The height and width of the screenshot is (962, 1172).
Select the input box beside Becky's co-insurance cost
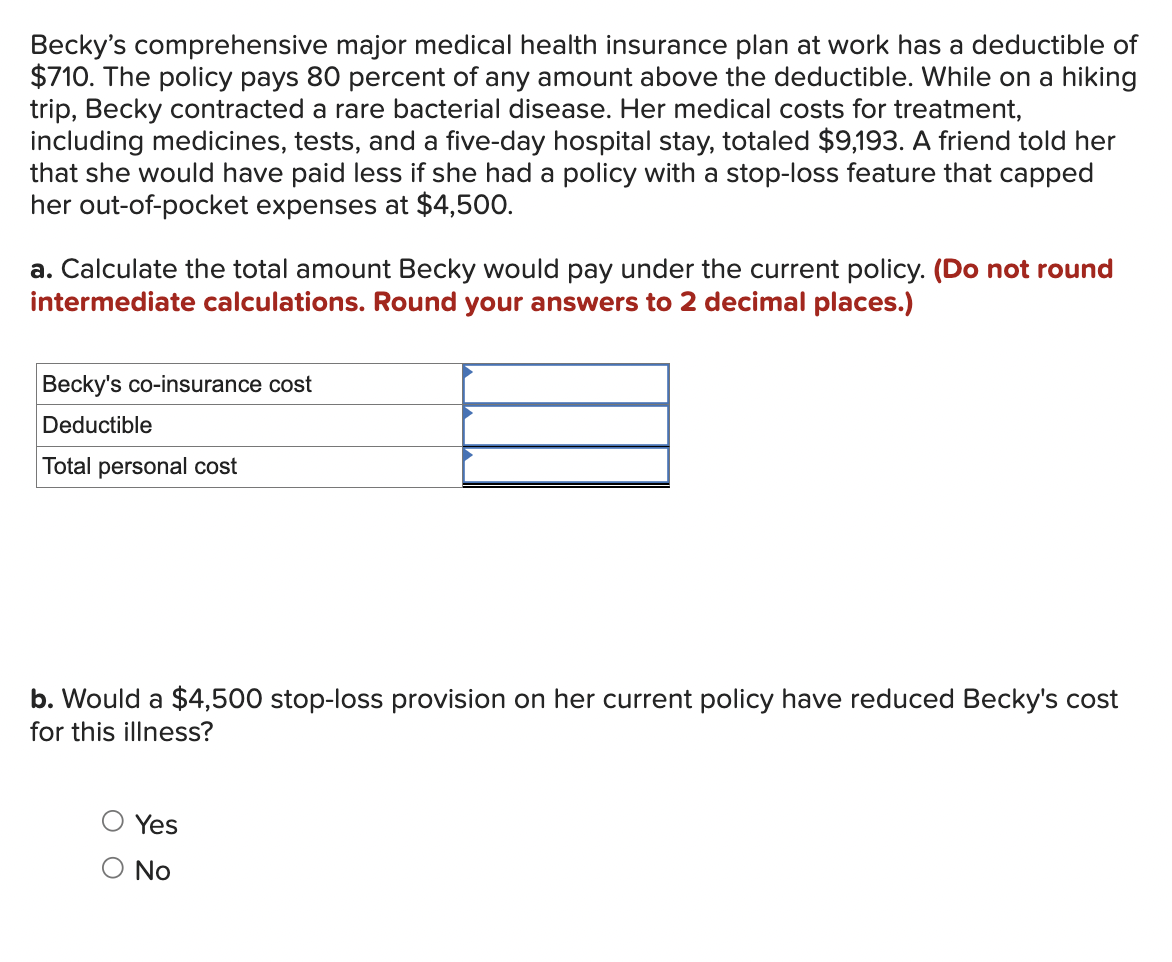[565, 383]
